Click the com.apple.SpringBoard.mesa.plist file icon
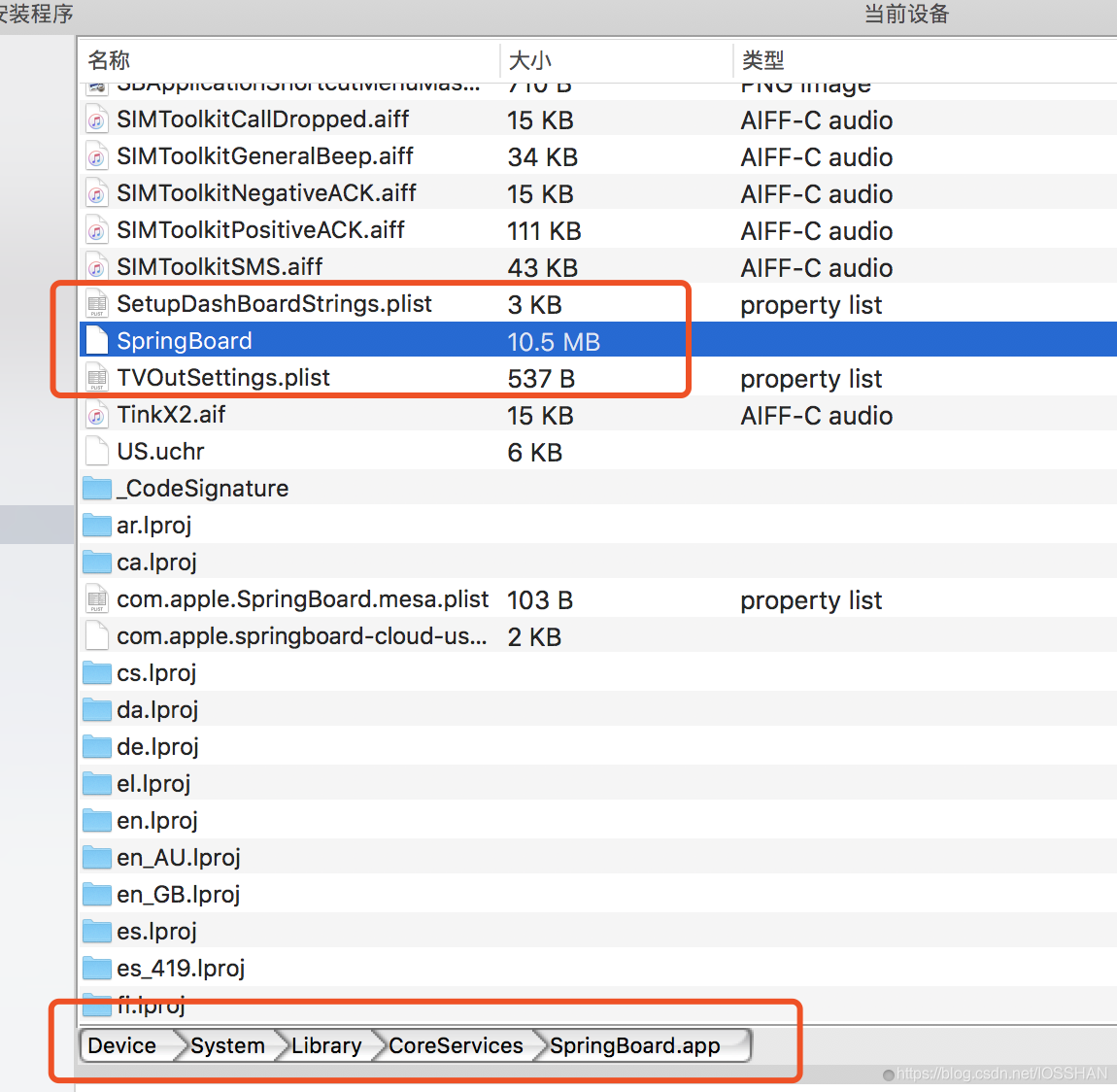Screen dimensions: 1117x1092 [96, 599]
